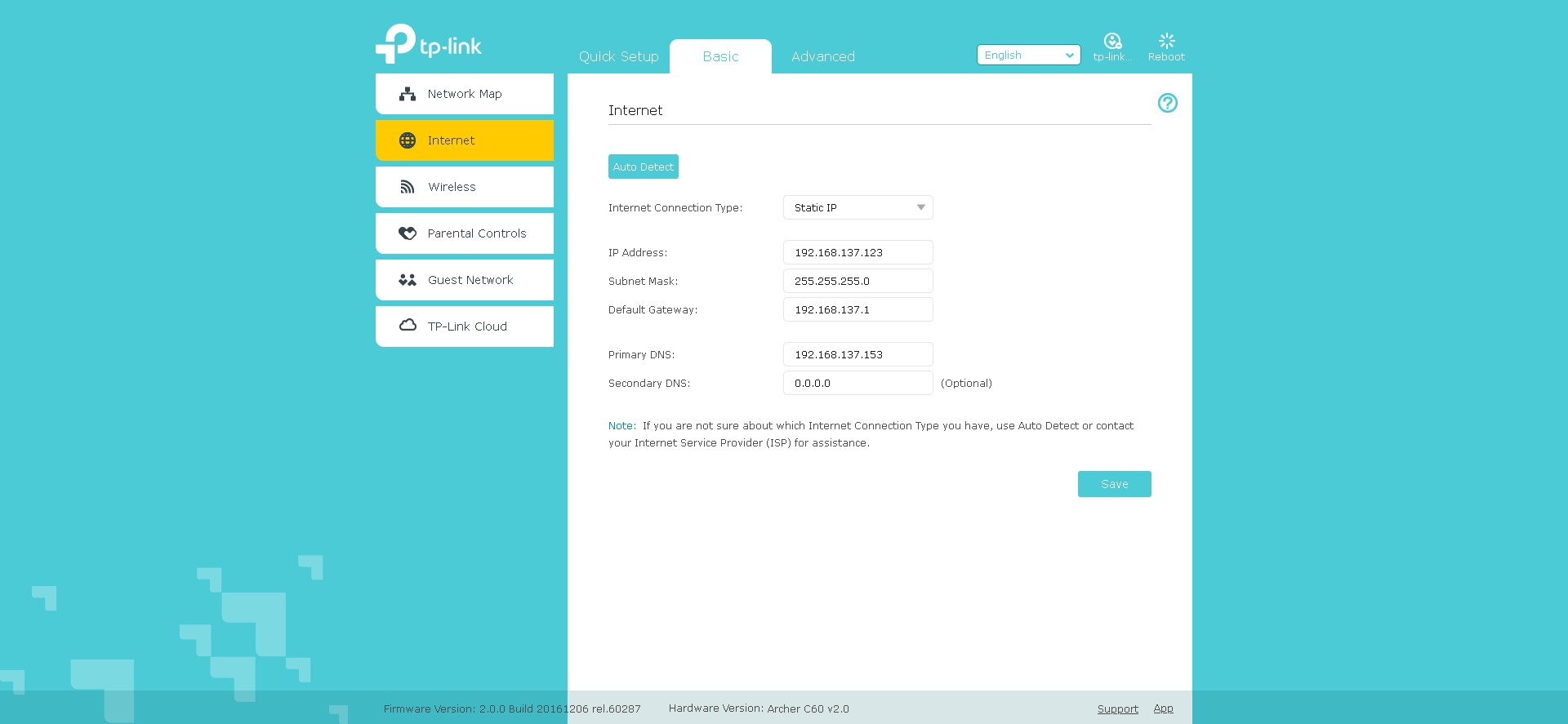The image size is (1568, 724).
Task: Open the Parental Controls menu item
Action: 465,233
